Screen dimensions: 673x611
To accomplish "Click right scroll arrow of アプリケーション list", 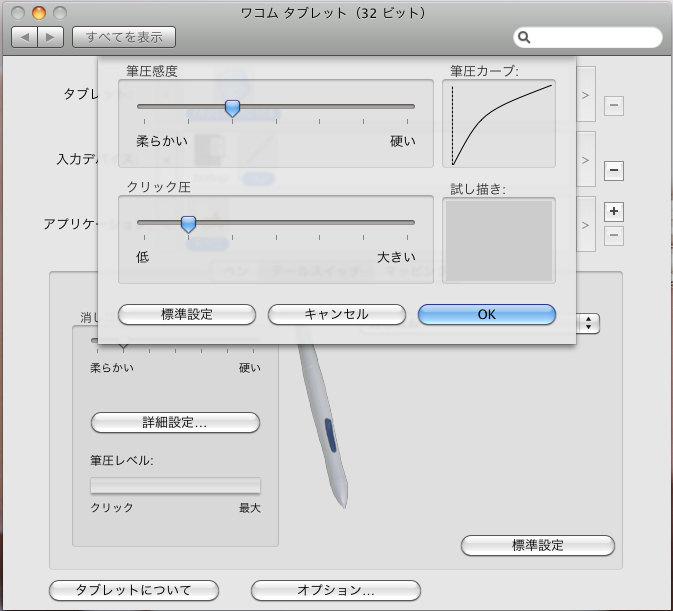I will point(585,225).
